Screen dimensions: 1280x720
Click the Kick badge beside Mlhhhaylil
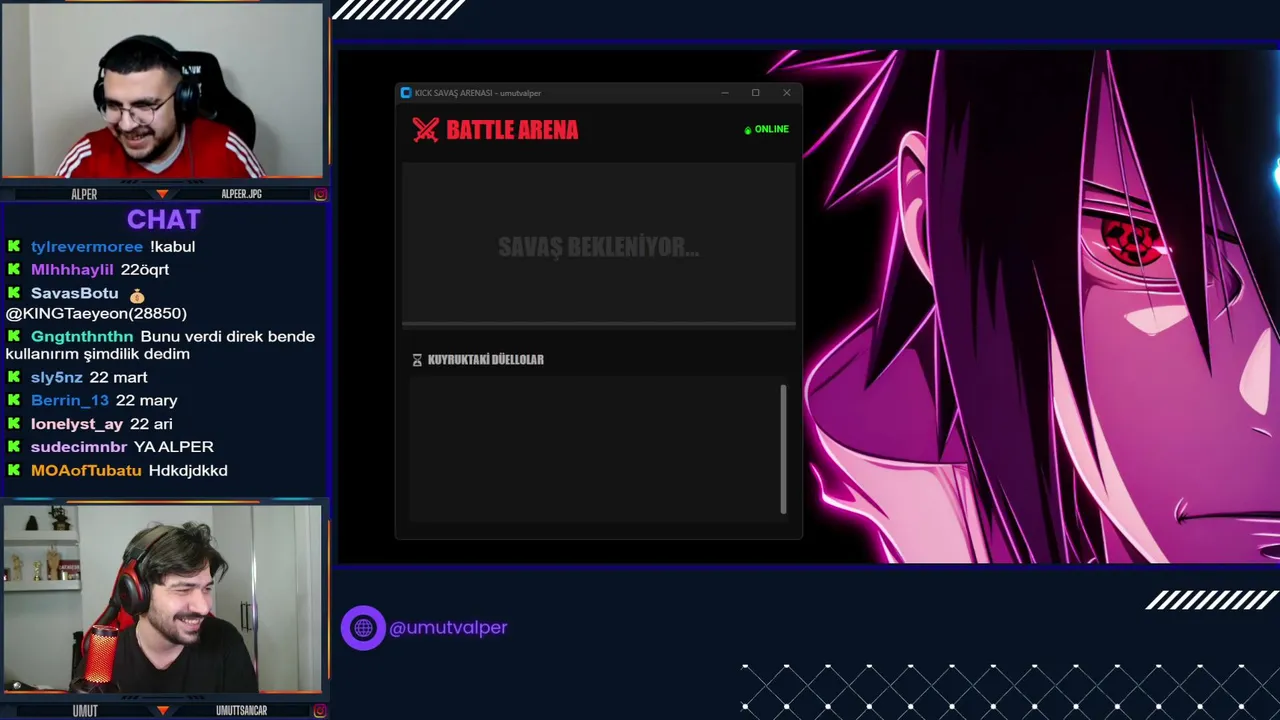click(14, 269)
